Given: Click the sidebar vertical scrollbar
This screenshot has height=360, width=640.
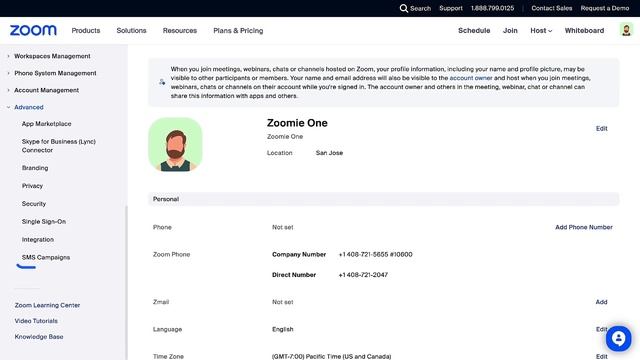Looking at the screenshot, I should (126, 282).
